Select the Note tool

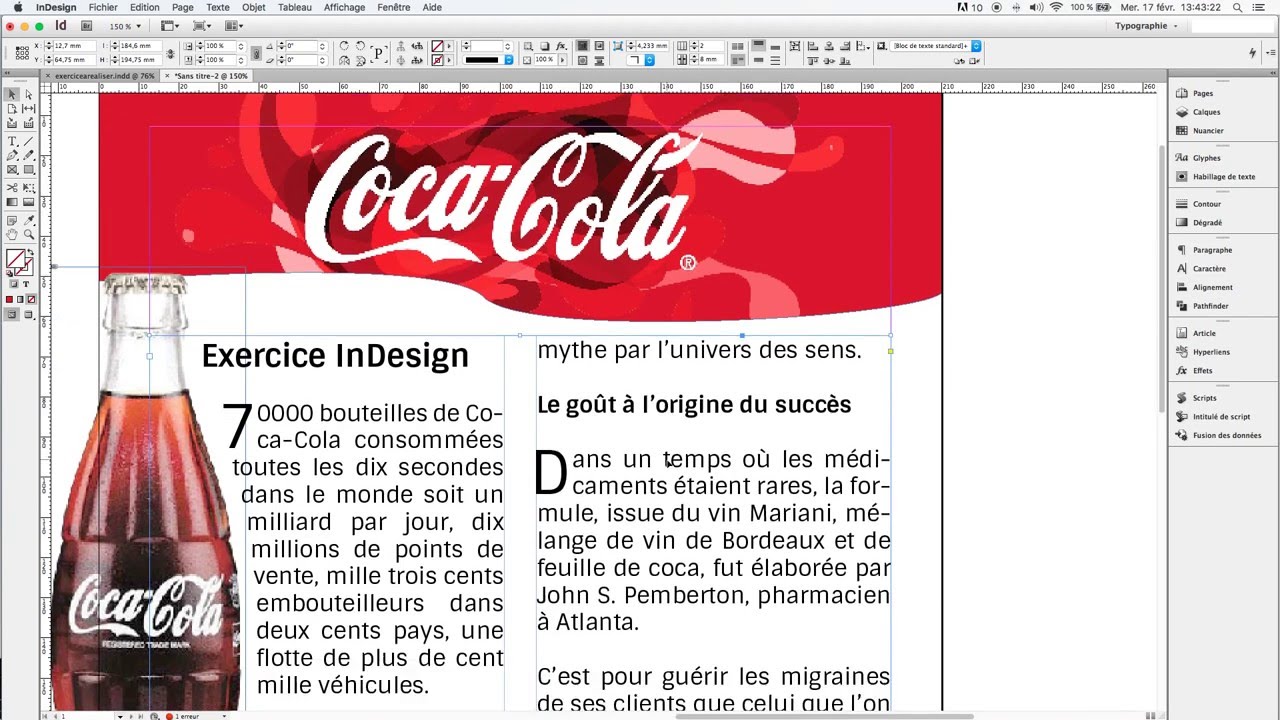click(12, 220)
